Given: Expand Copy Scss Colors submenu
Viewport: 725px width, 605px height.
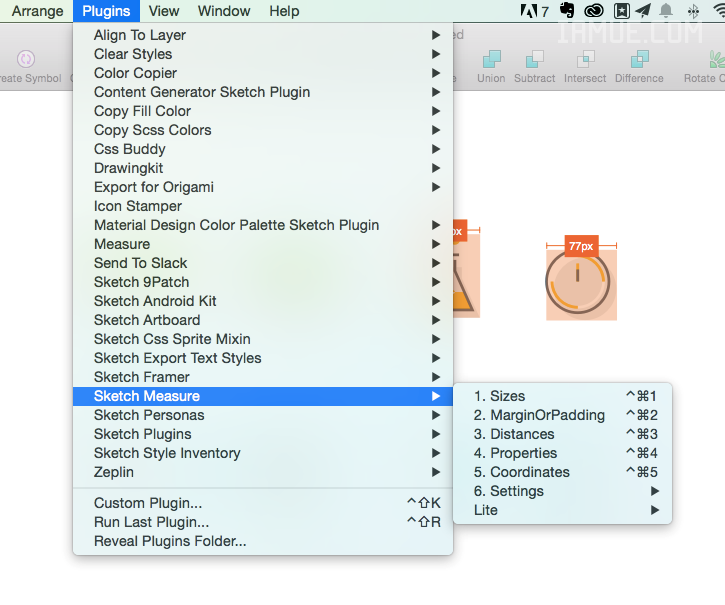Looking at the screenshot, I should click(x=263, y=130).
